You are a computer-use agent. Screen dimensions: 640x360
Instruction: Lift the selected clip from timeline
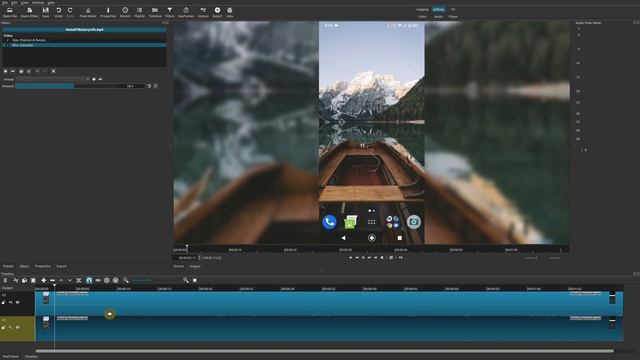[x=61, y=280]
